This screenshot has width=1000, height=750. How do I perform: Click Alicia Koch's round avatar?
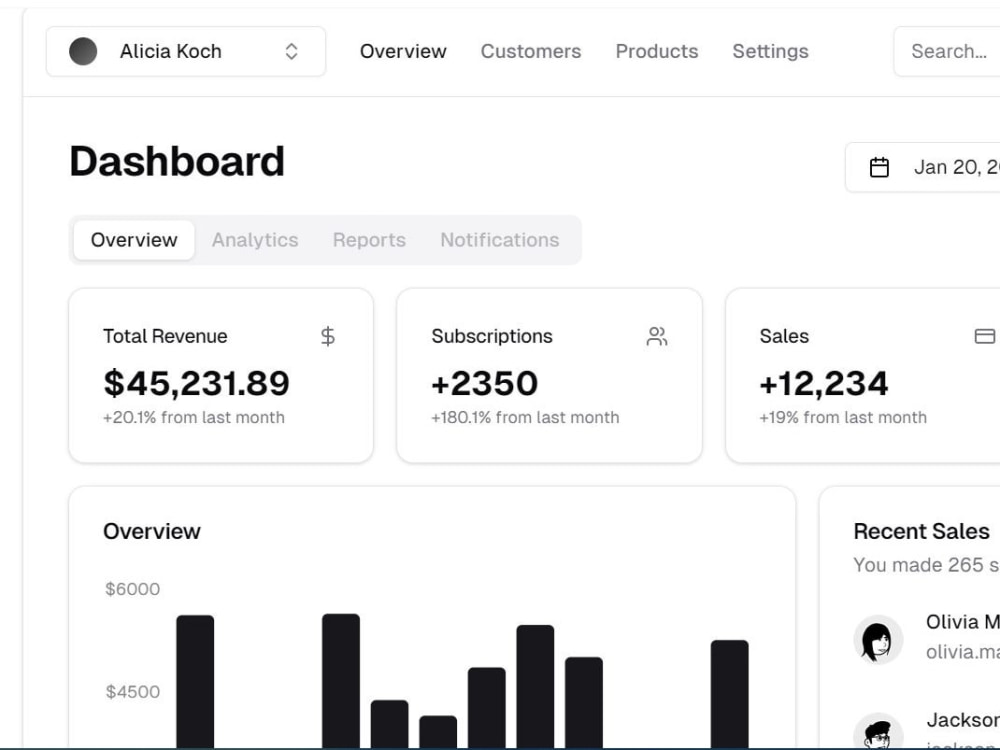(83, 52)
